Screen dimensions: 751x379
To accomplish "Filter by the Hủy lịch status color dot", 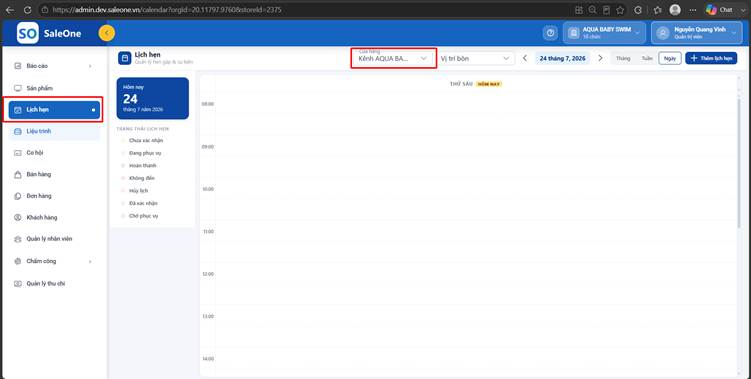I will (123, 191).
